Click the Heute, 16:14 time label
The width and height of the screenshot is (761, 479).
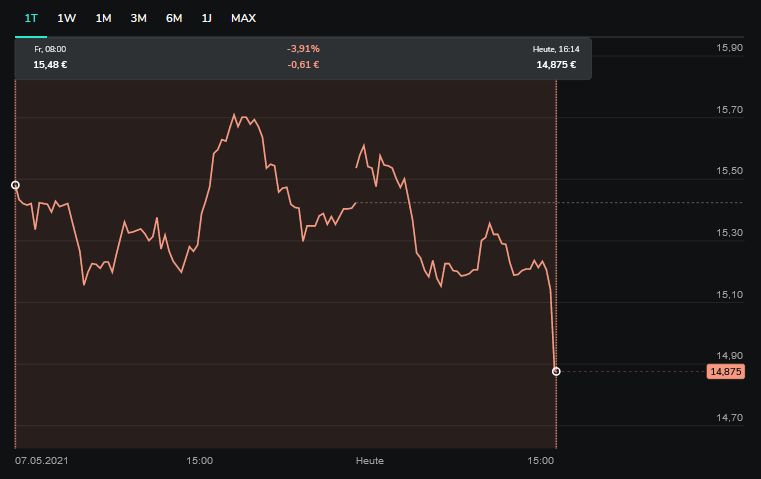(556, 48)
